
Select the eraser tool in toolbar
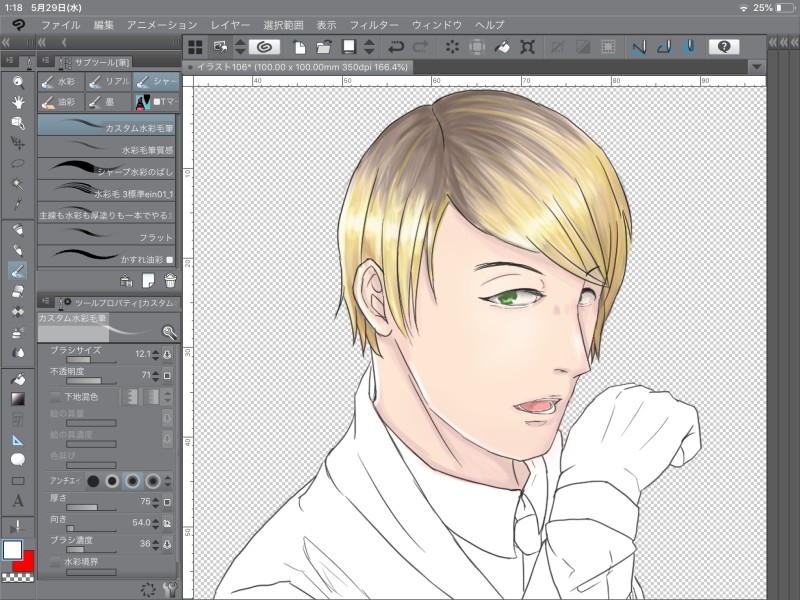coord(18,291)
